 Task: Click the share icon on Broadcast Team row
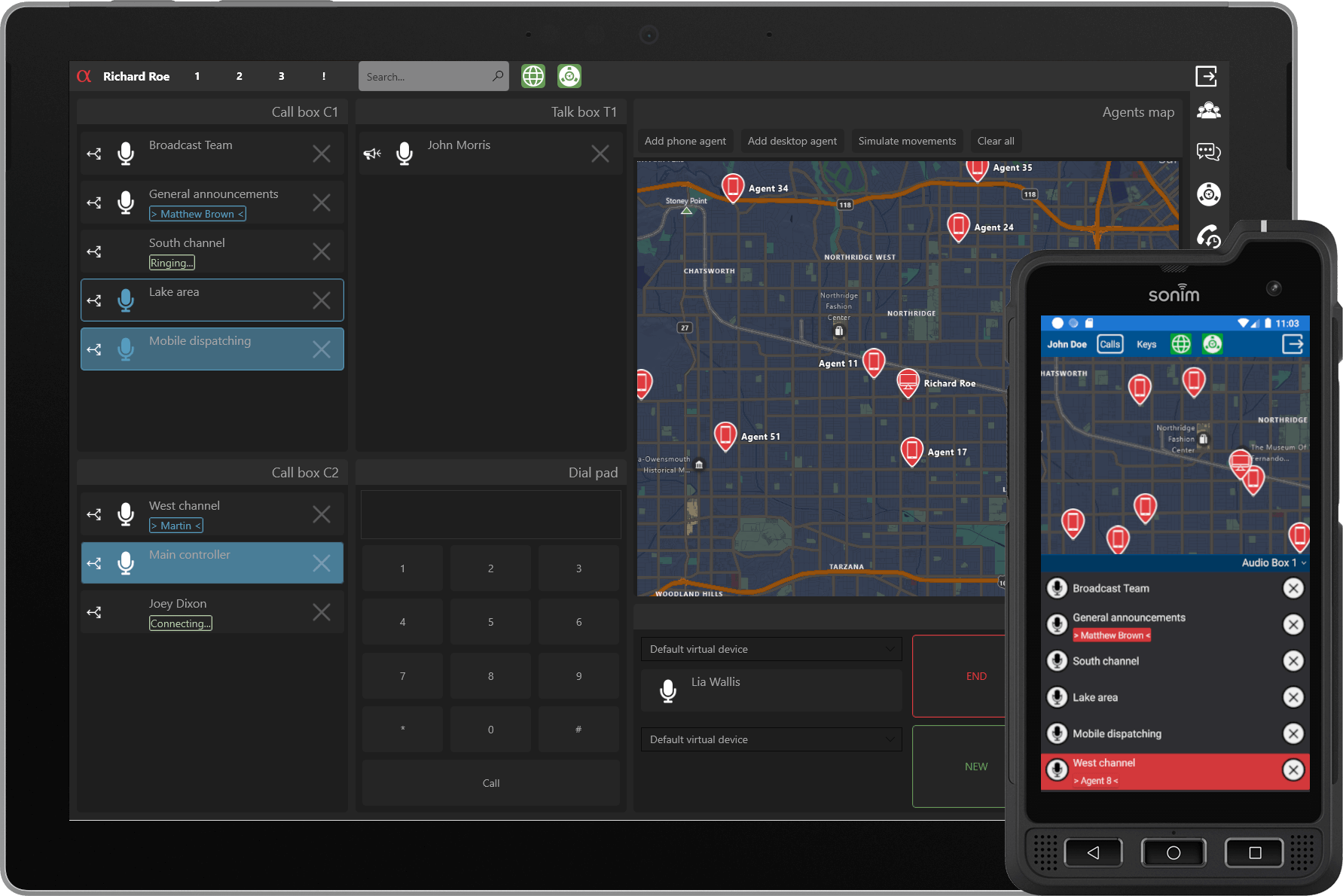pyautogui.click(x=94, y=154)
